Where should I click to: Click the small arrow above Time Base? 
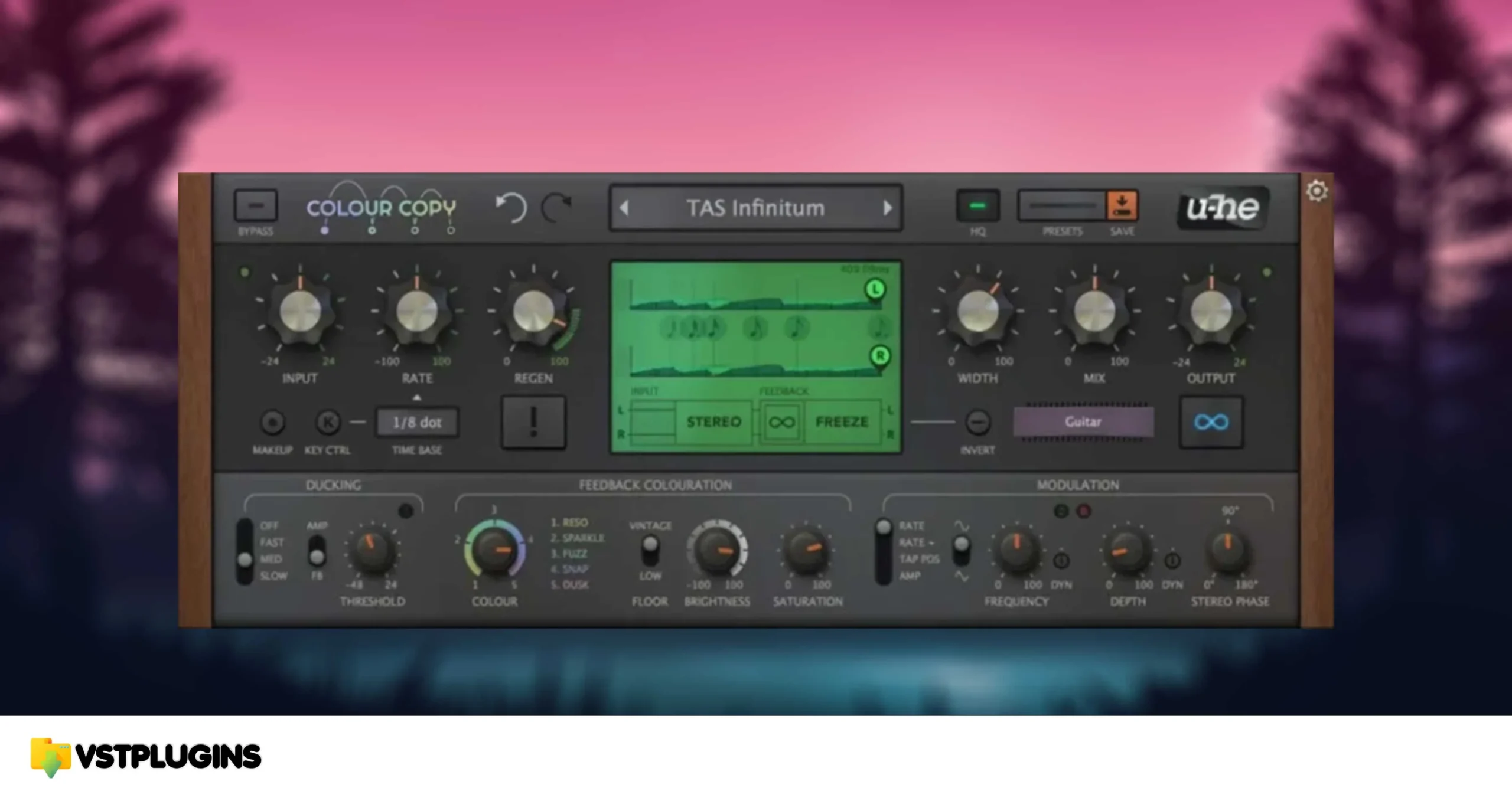[x=417, y=398]
